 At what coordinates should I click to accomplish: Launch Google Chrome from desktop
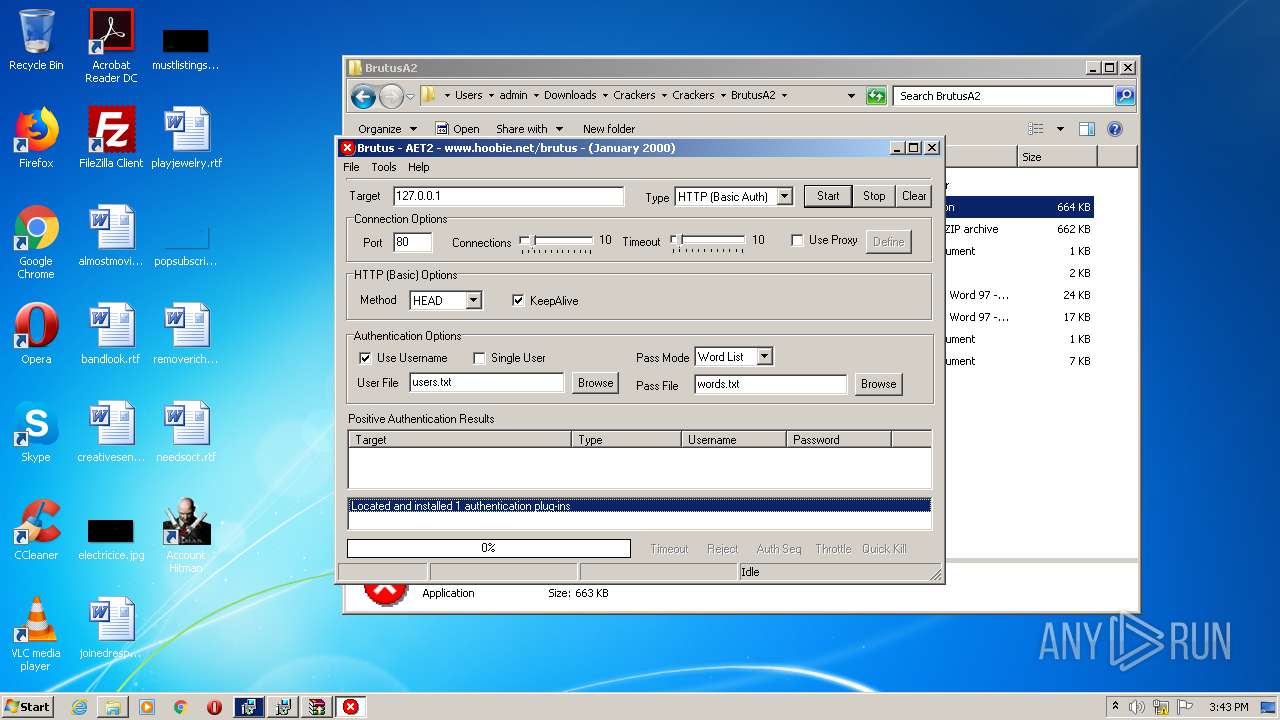[x=36, y=242]
